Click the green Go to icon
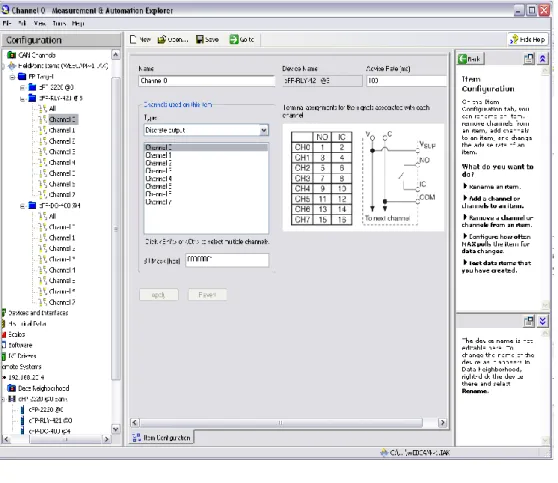This screenshot has height=483, width=558. pyautogui.click(x=234, y=40)
